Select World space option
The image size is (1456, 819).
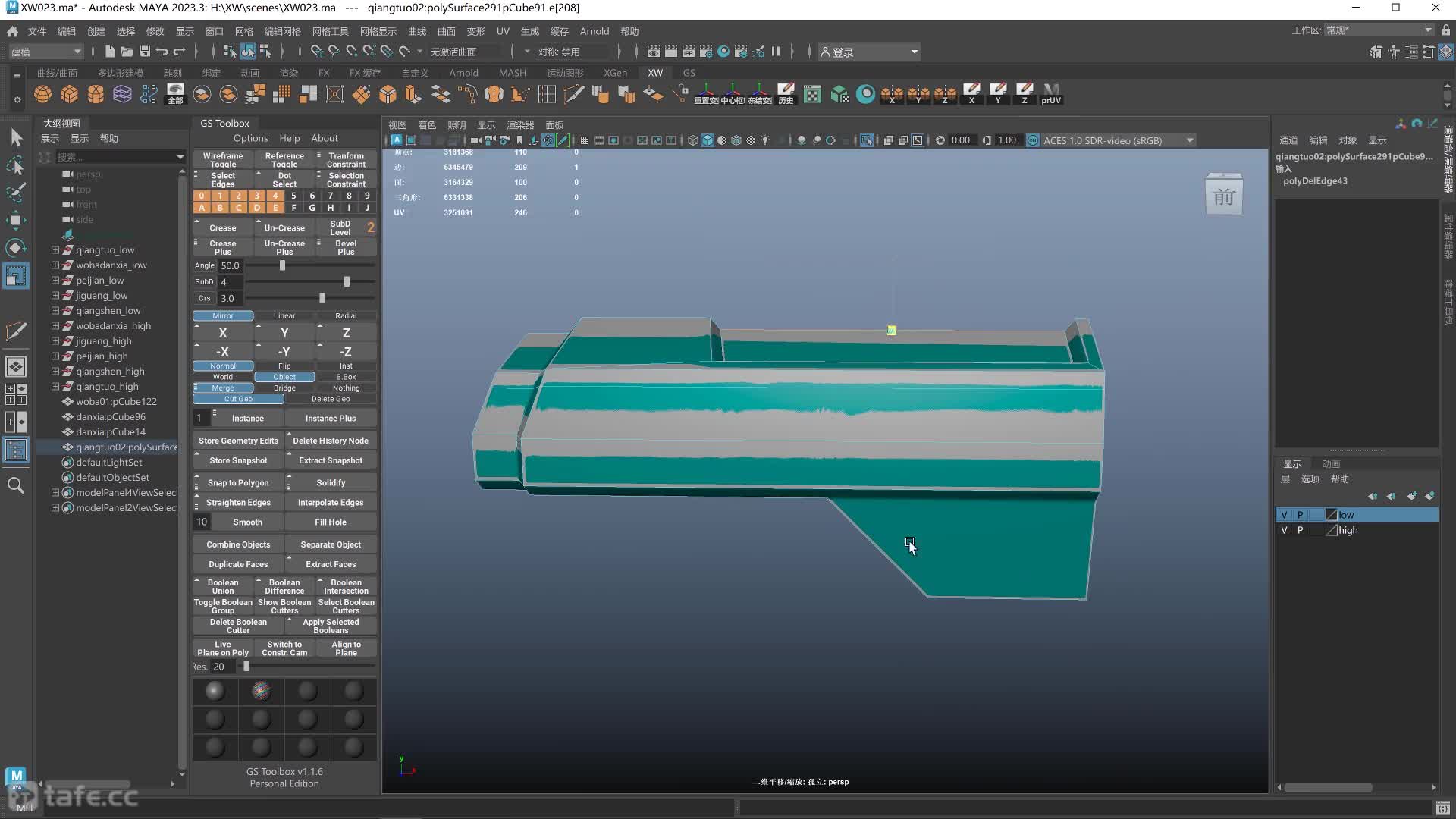(223, 377)
